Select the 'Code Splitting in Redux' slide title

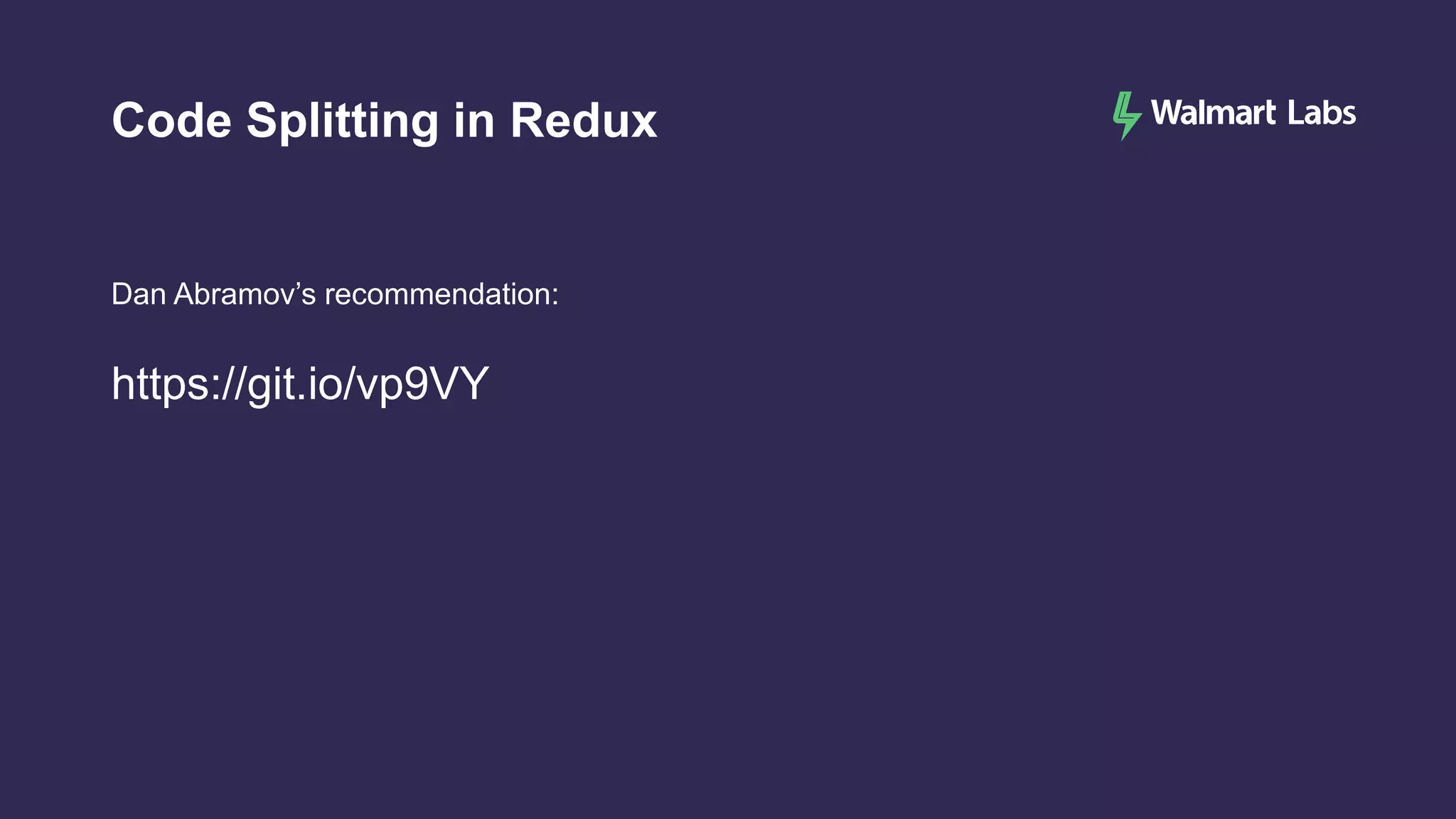pos(385,121)
